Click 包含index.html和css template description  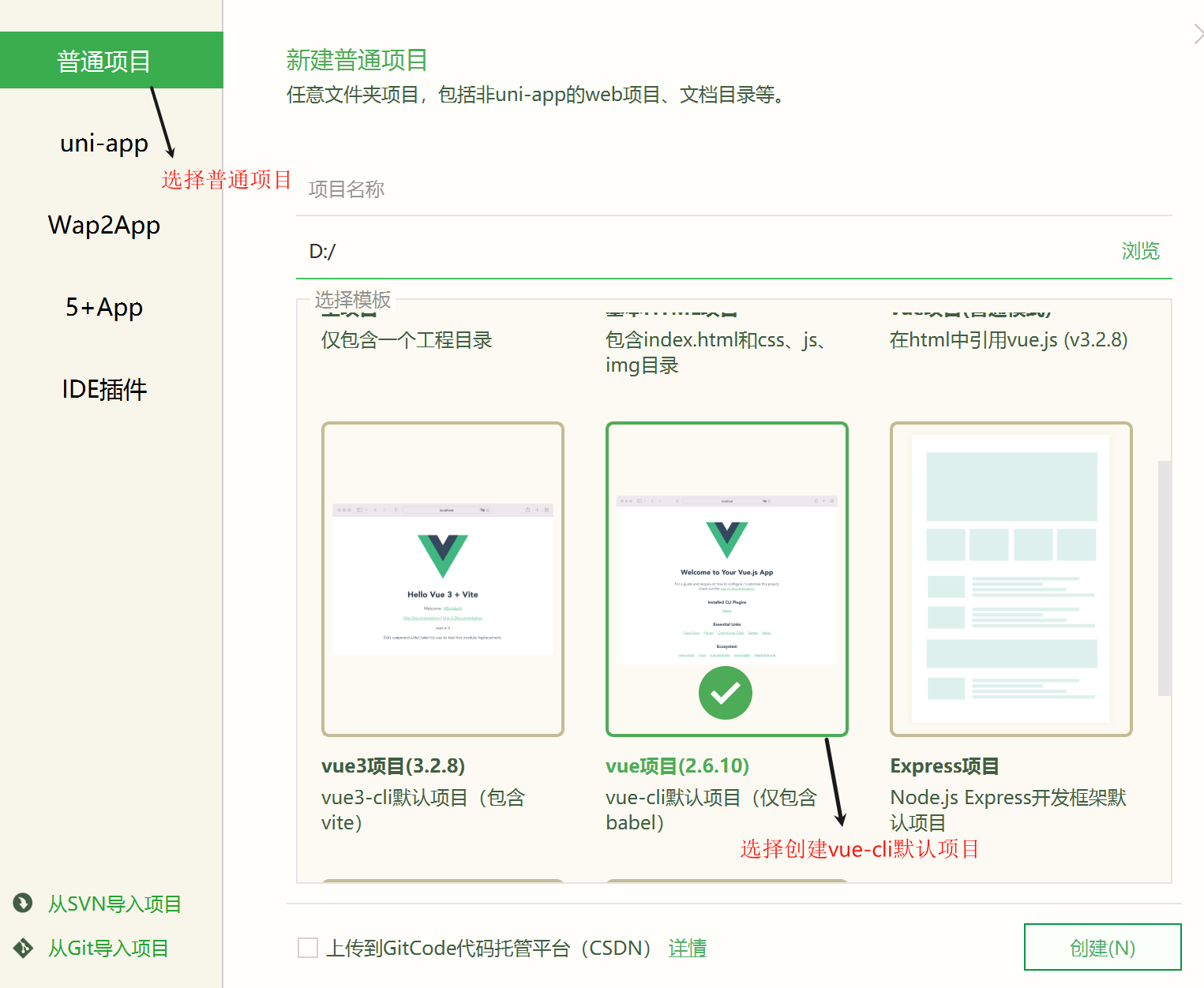716,353
